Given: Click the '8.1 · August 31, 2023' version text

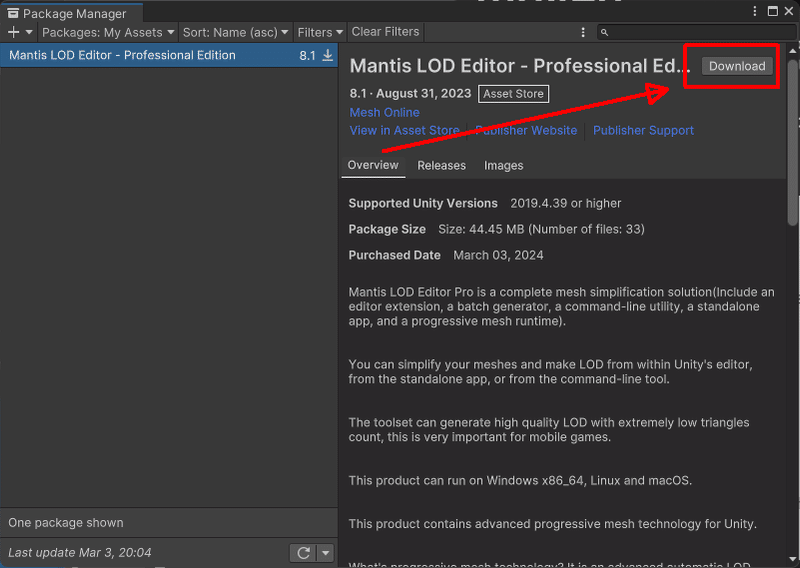Looking at the screenshot, I should point(410,93).
